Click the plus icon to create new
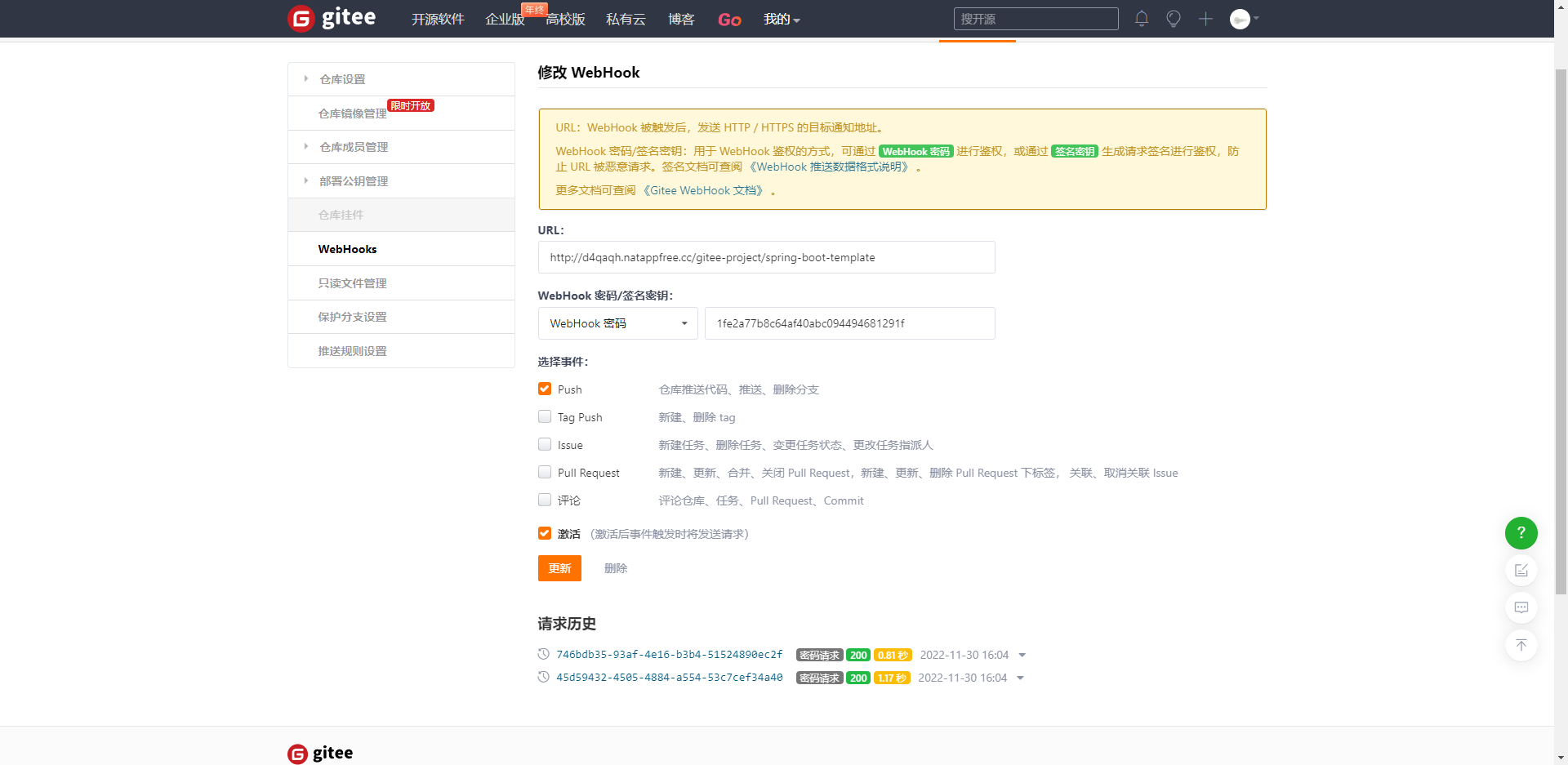This screenshot has height=765, width=1568. click(x=1205, y=19)
